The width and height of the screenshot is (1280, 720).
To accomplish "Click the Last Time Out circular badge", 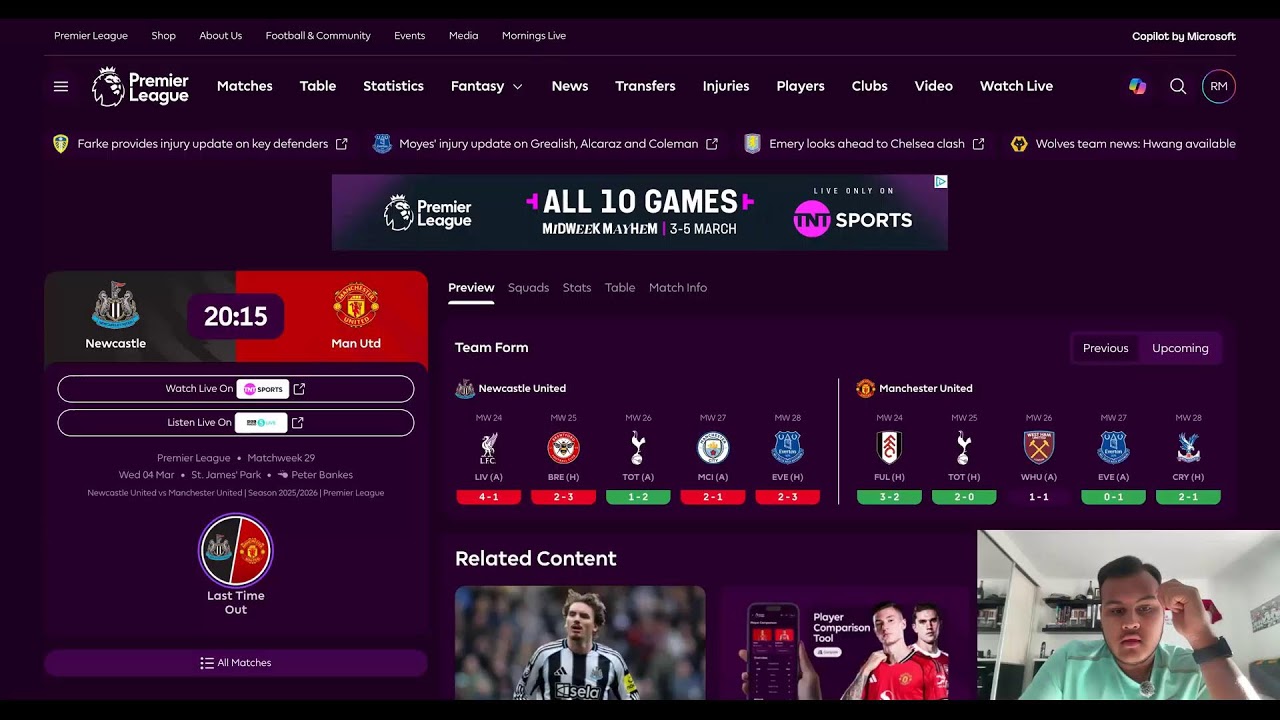I will (236, 550).
